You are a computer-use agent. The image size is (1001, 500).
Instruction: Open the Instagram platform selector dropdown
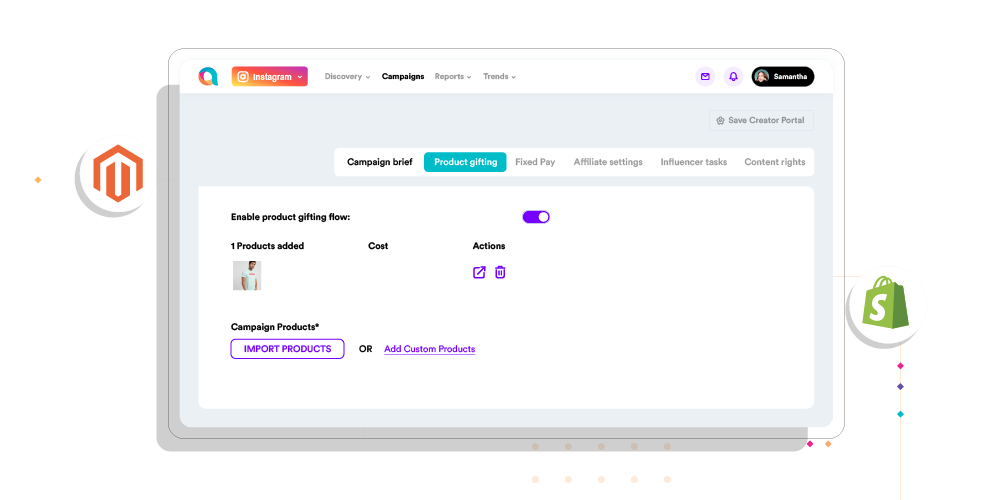tap(269, 77)
